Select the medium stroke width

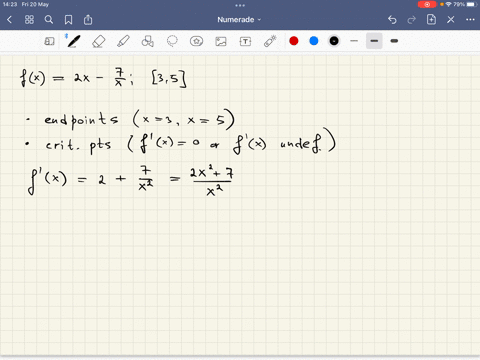[x=374, y=41]
